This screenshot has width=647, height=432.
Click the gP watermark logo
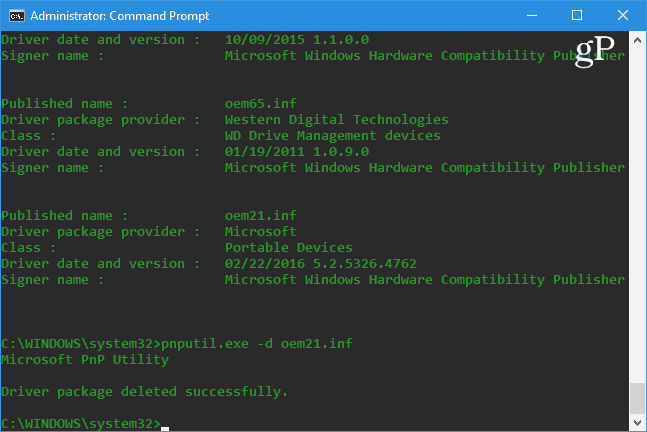pos(595,51)
